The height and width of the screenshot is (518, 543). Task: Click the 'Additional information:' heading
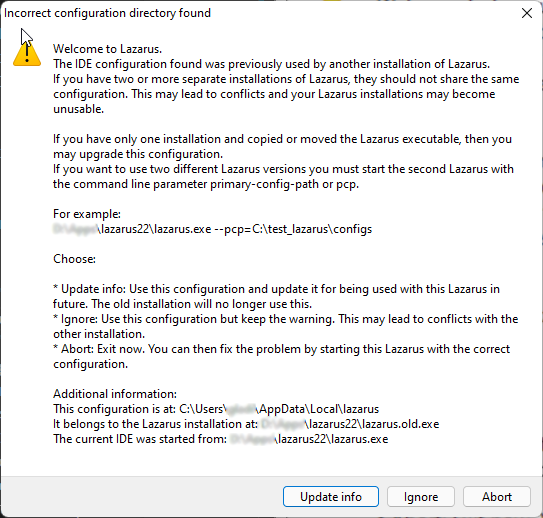(115, 394)
